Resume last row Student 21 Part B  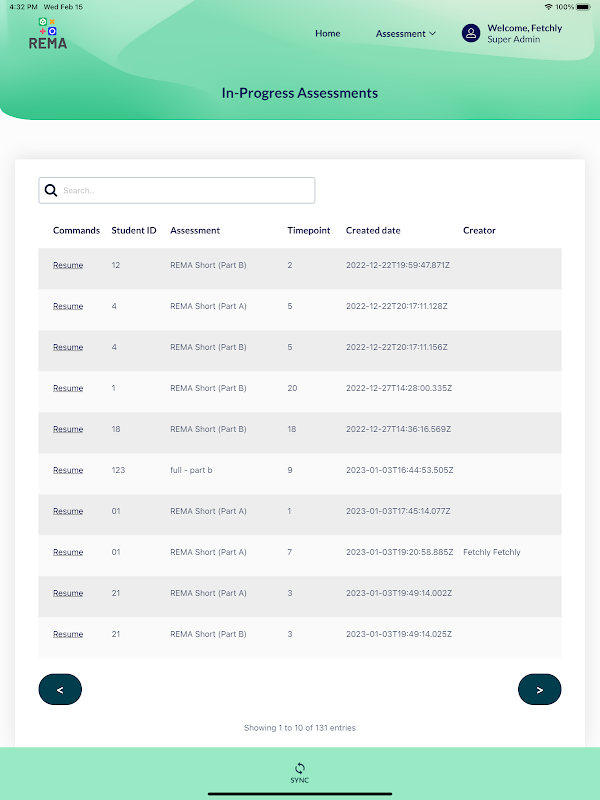click(68, 634)
